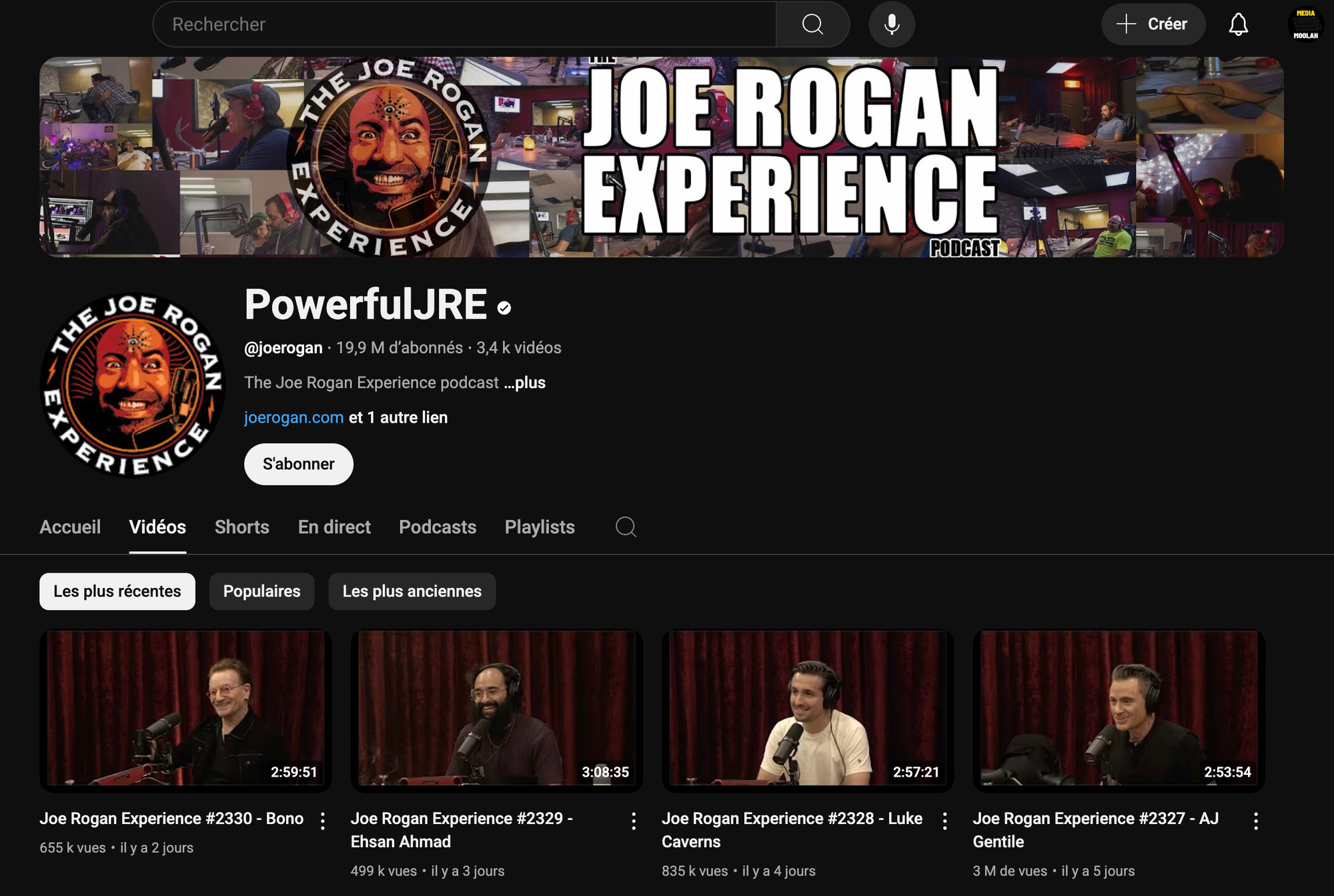Open the Shorts tab

point(242,527)
